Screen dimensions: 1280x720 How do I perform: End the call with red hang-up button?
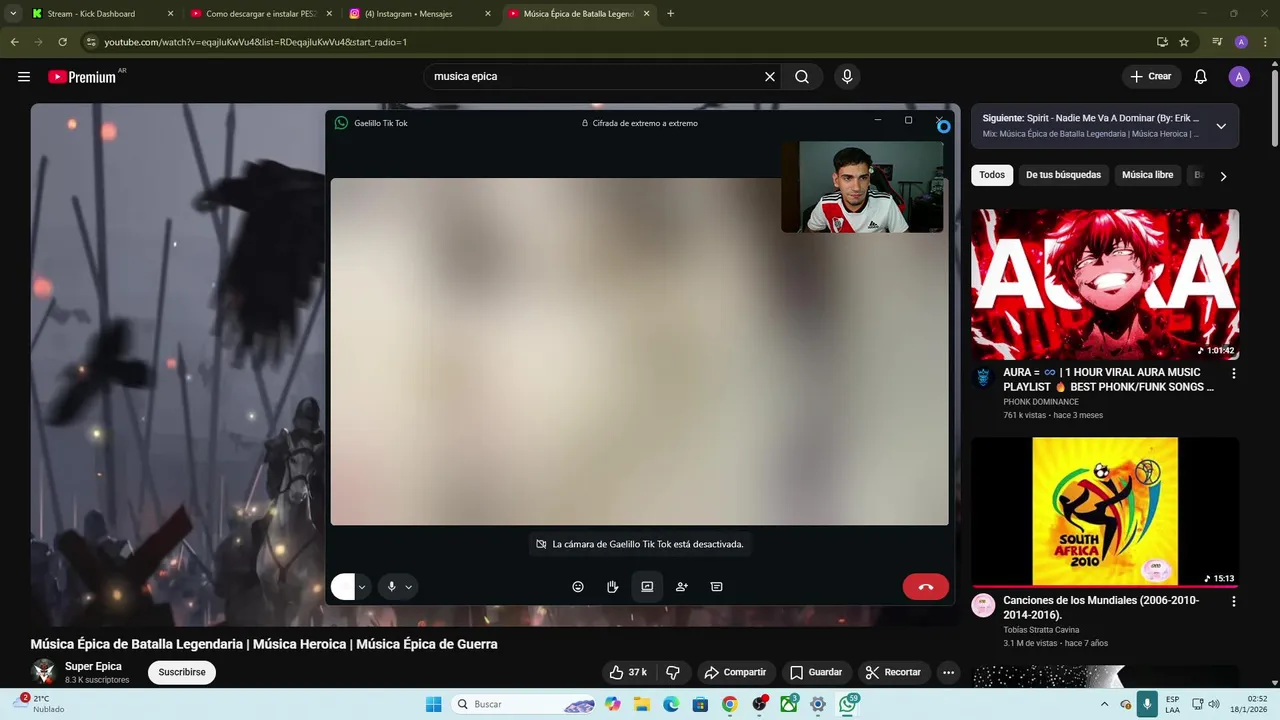925,587
